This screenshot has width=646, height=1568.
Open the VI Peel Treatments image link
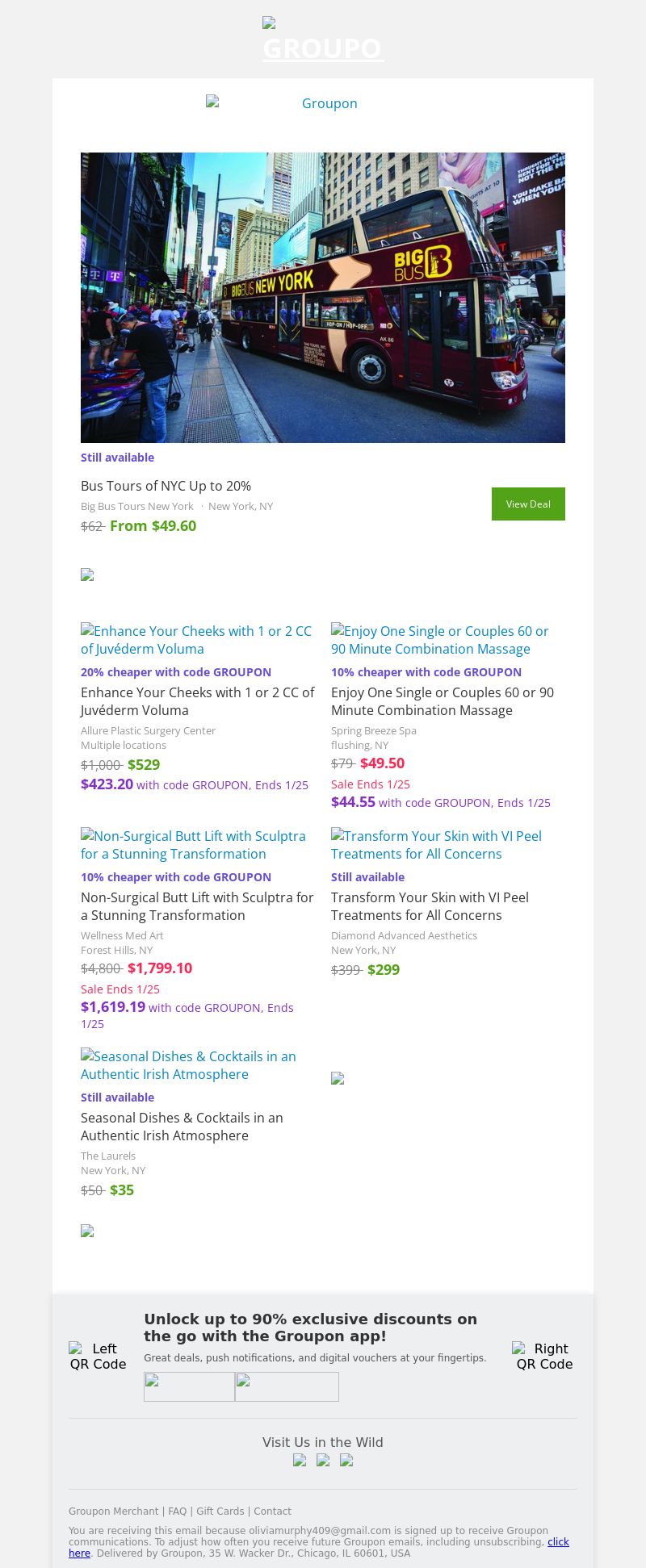coord(436,845)
